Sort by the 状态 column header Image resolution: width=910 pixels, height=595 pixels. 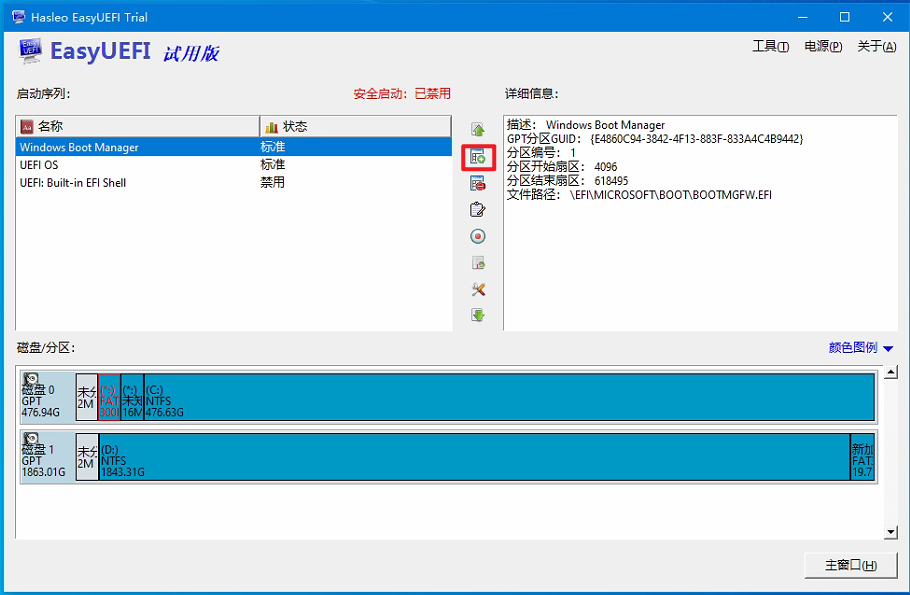click(355, 127)
